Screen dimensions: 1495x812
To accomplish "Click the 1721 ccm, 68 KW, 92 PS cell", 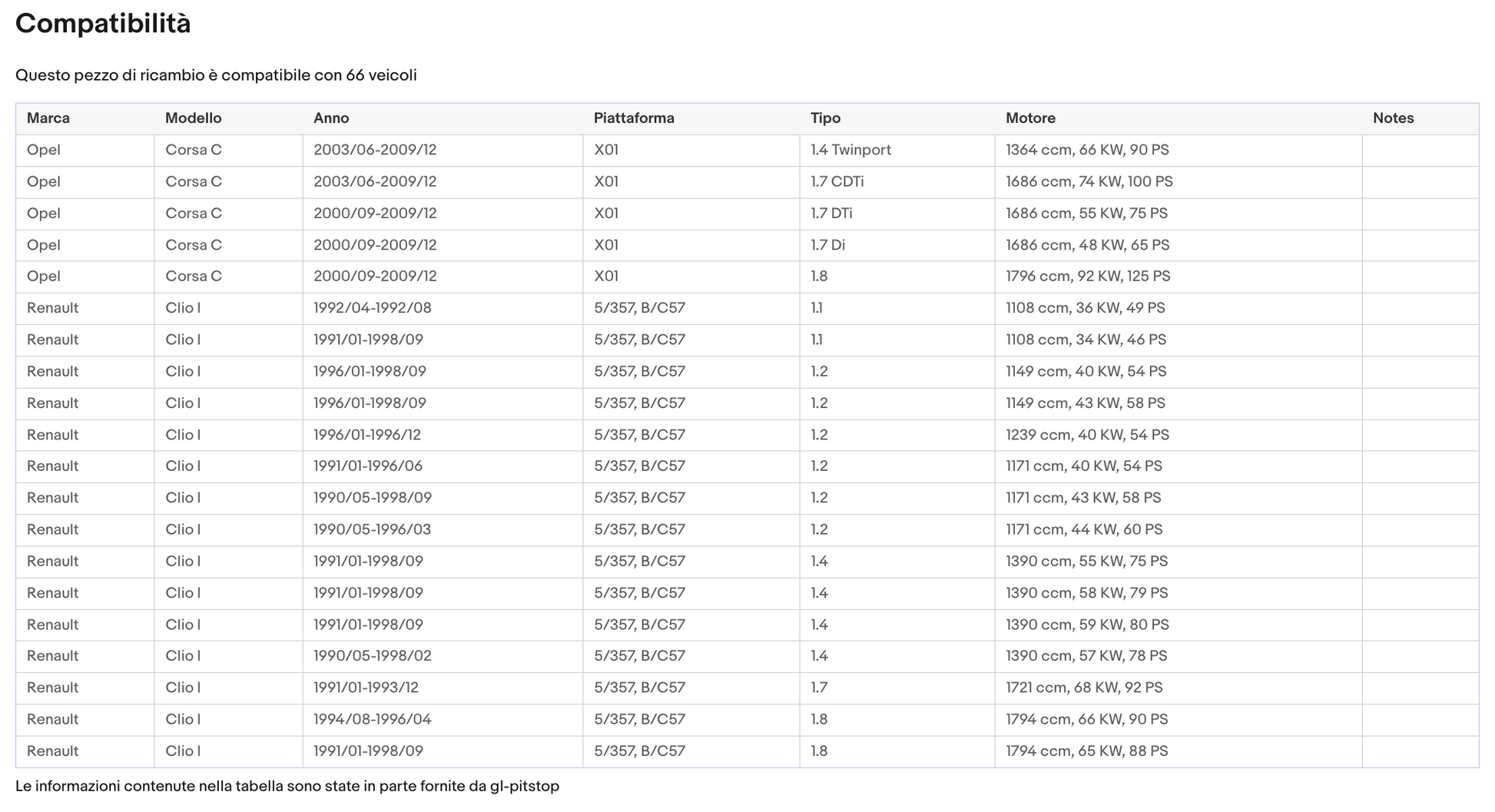I will pyautogui.click(x=1178, y=688).
